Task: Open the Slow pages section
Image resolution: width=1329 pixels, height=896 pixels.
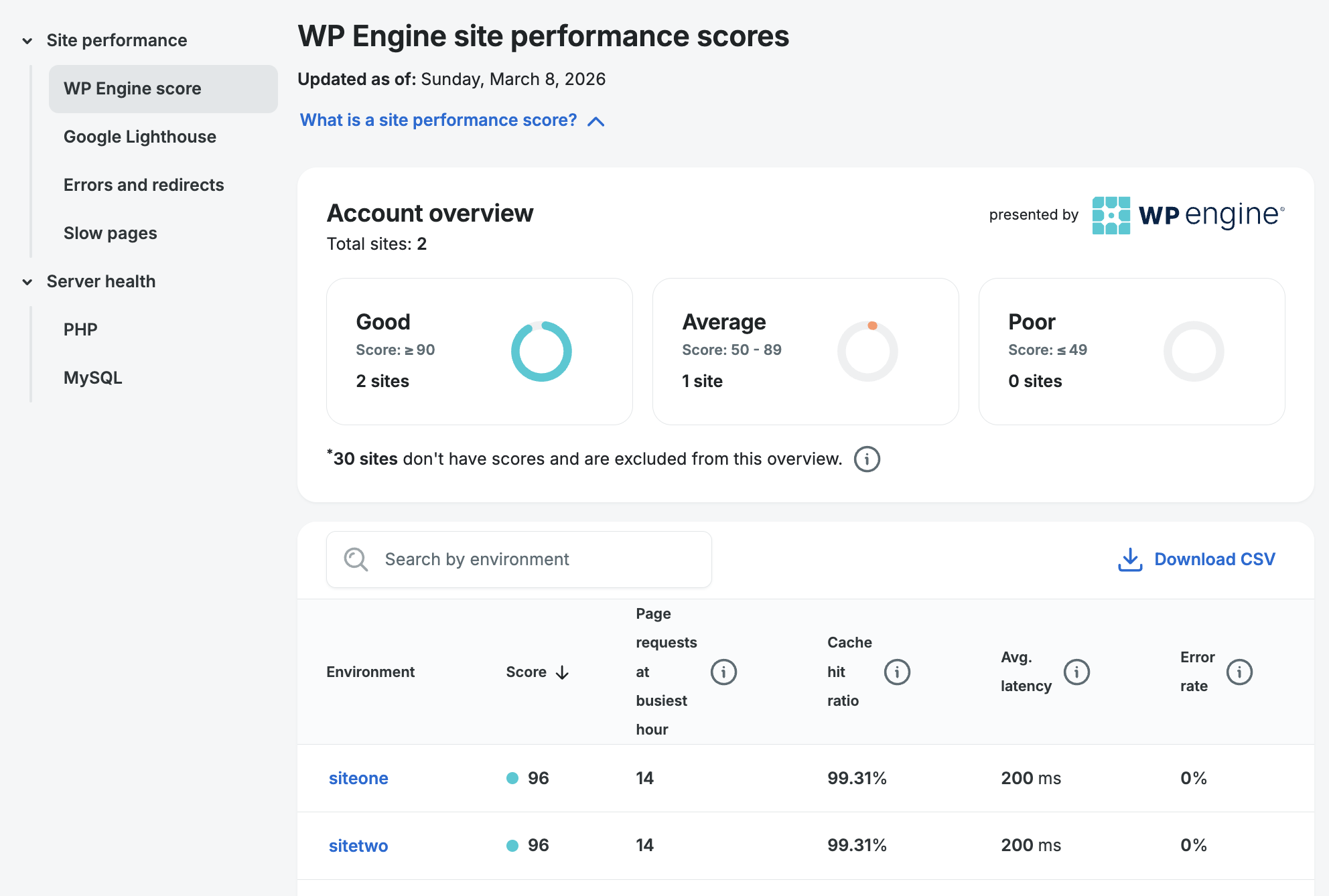Action: click(110, 233)
